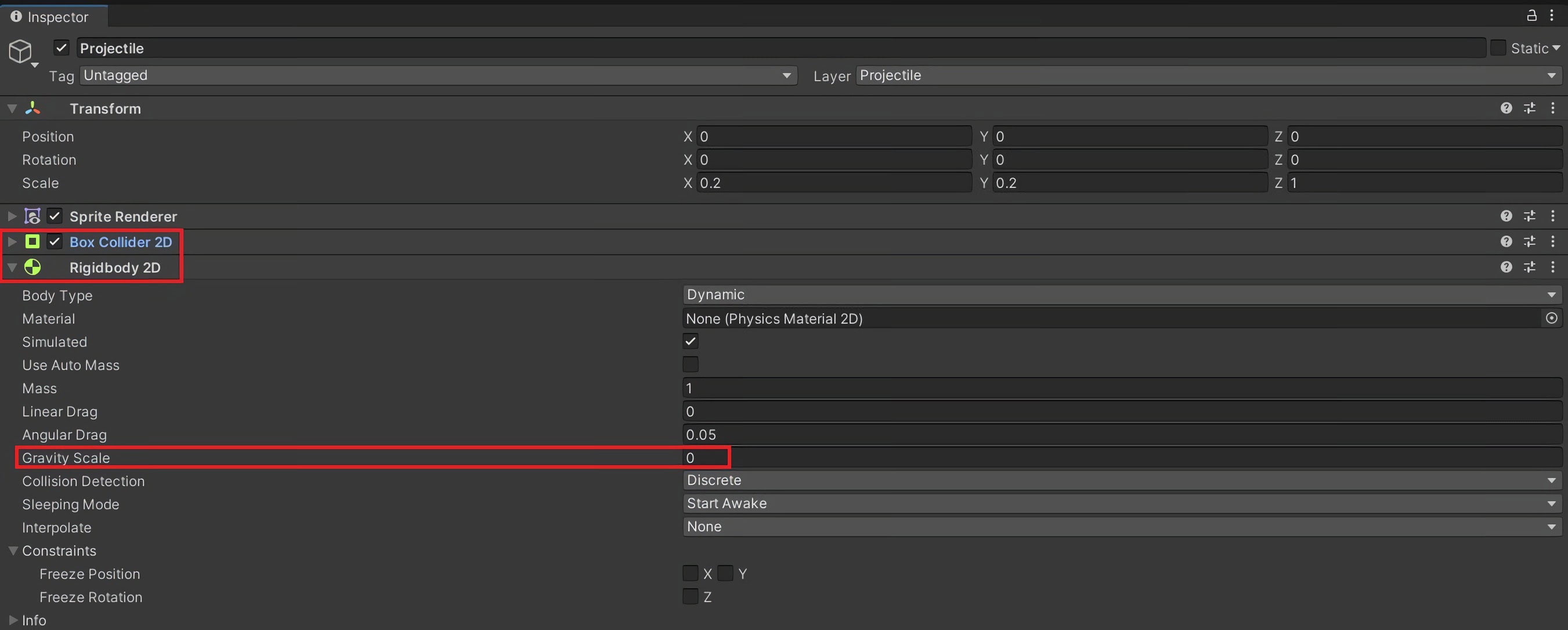This screenshot has width=1568, height=630.
Task: Select the Collision Detection dropdown
Action: pyautogui.click(x=1120, y=480)
